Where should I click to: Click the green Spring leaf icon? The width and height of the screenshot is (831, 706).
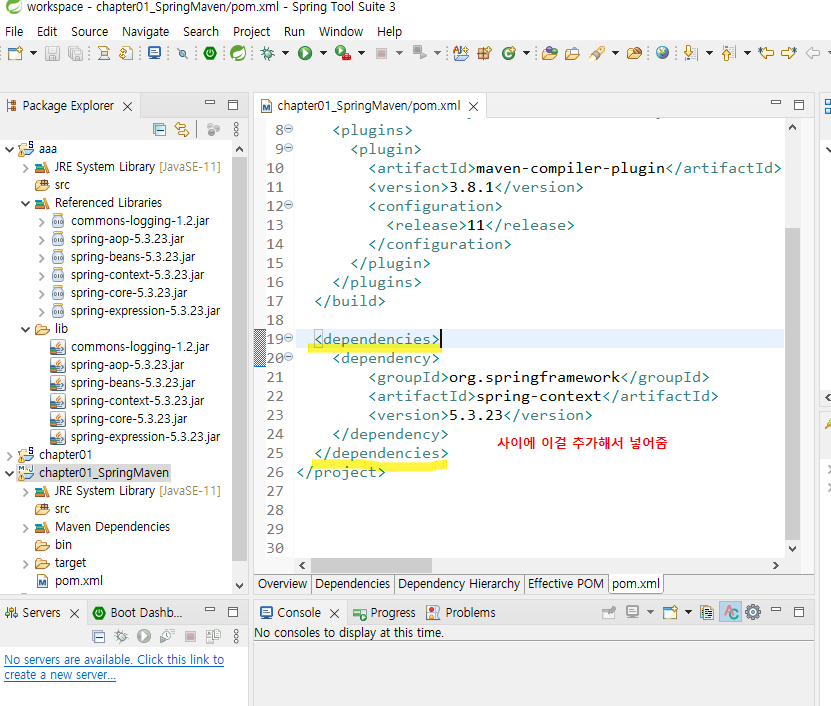coord(238,53)
